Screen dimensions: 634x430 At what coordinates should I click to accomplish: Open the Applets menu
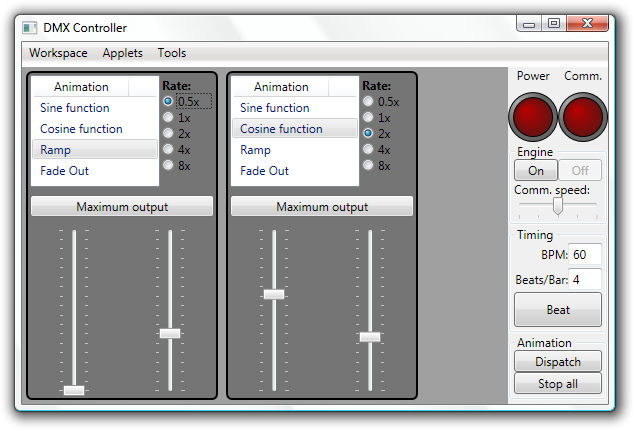pyautogui.click(x=123, y=53)
